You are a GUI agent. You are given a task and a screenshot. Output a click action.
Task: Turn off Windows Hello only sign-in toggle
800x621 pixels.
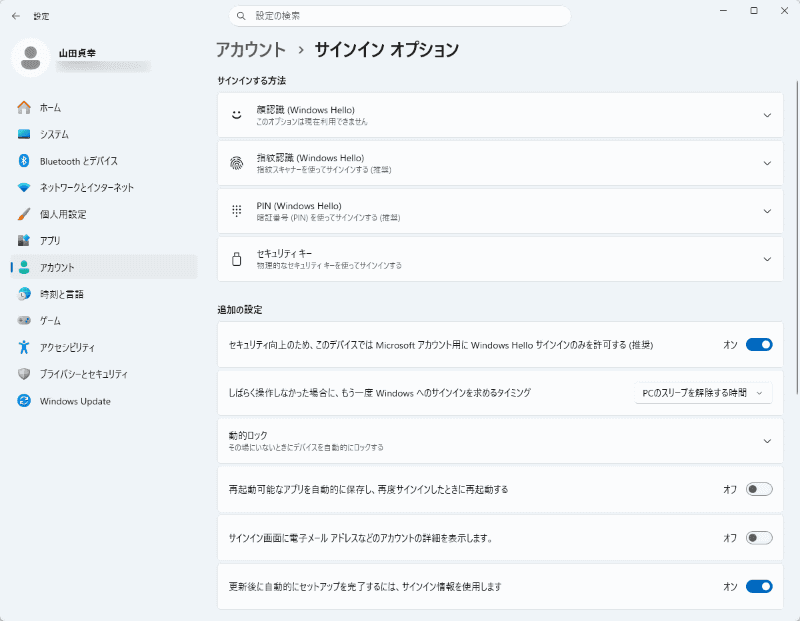point(759,345)
